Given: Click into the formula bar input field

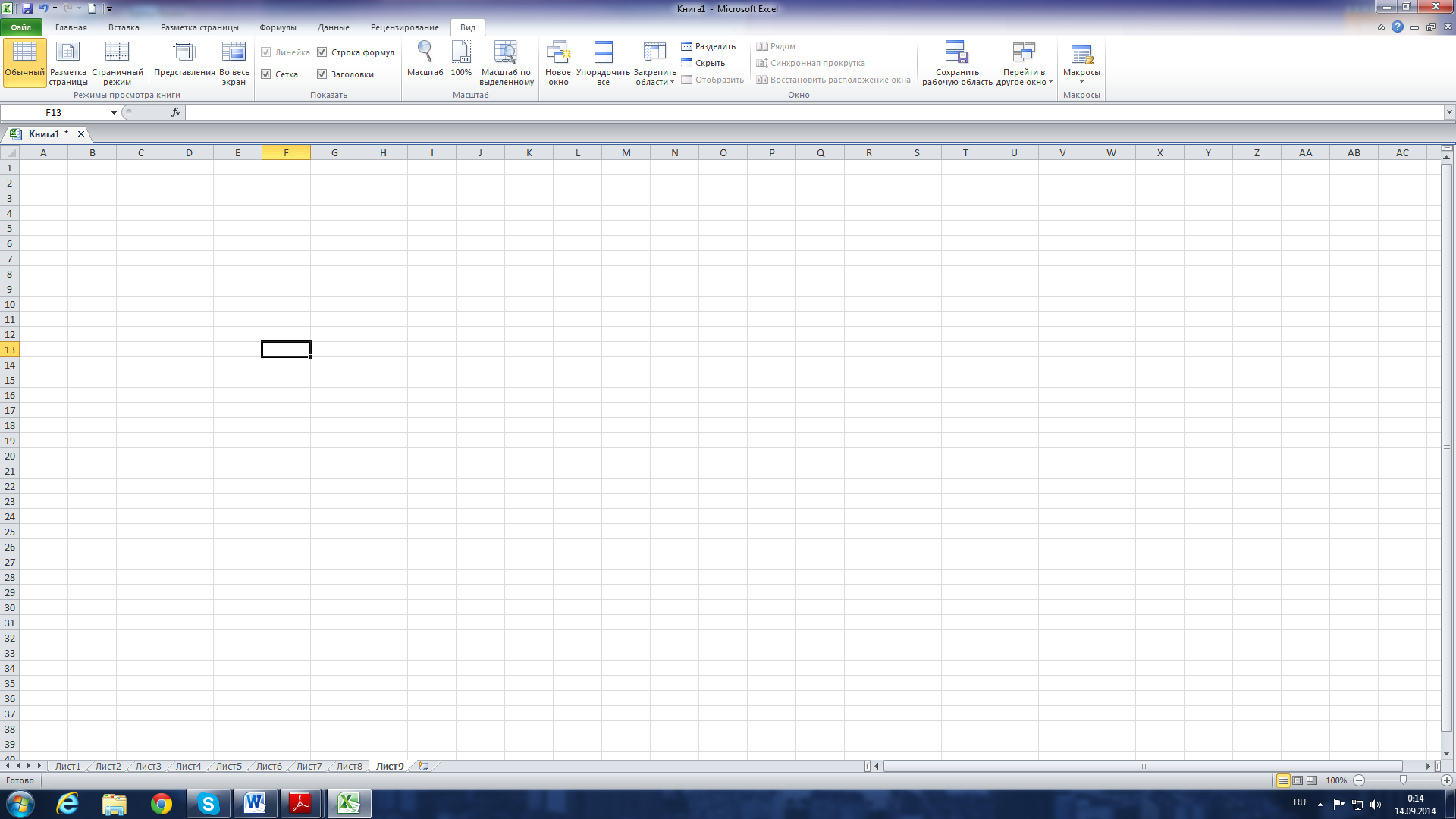Looking at the screenshot, I should [814, 112].
